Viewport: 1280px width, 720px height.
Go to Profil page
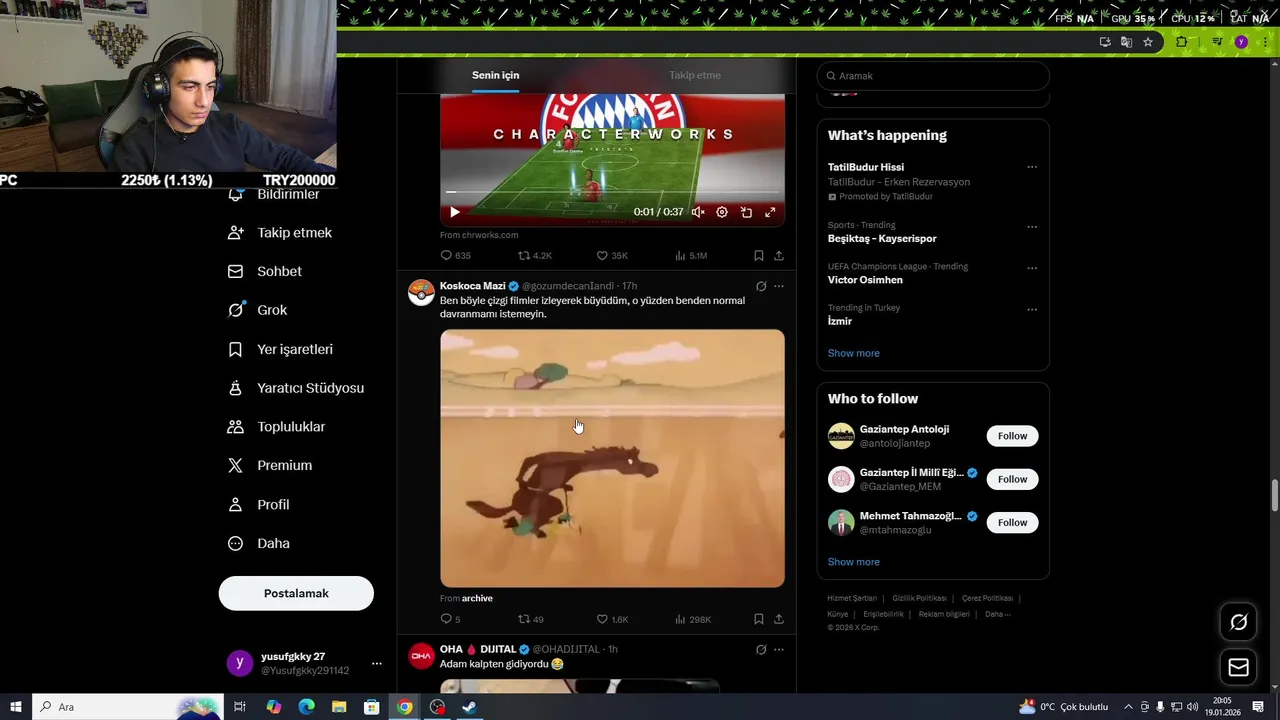259,505
